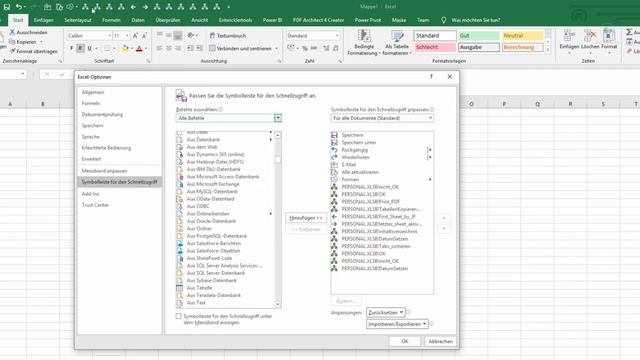Open the Calibri font name dropdown
The height and width of the screenshot is (360, 640).
click(x=109, y=36)
